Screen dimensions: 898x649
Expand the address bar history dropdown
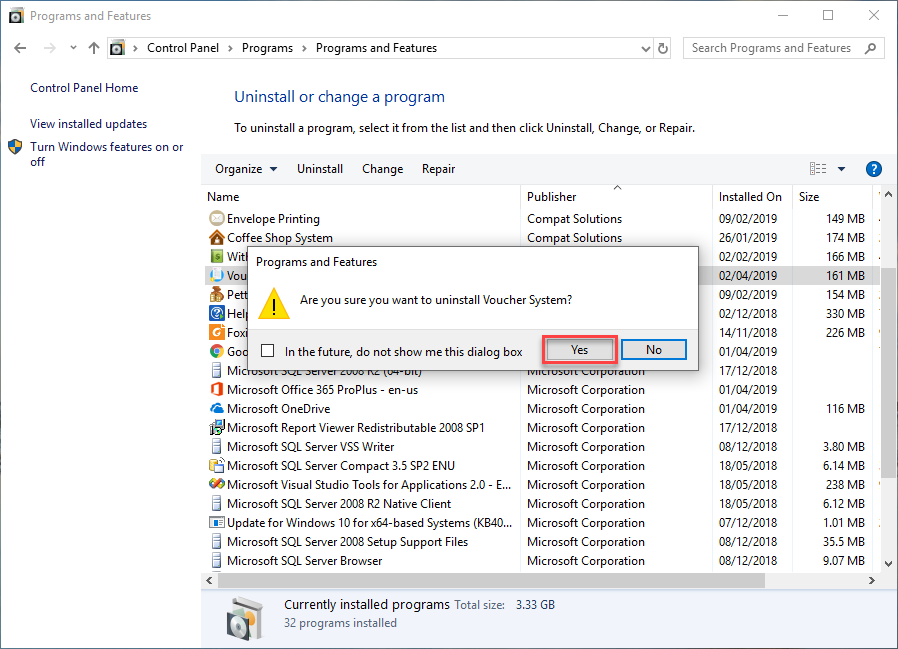click(x=645, y=49)
